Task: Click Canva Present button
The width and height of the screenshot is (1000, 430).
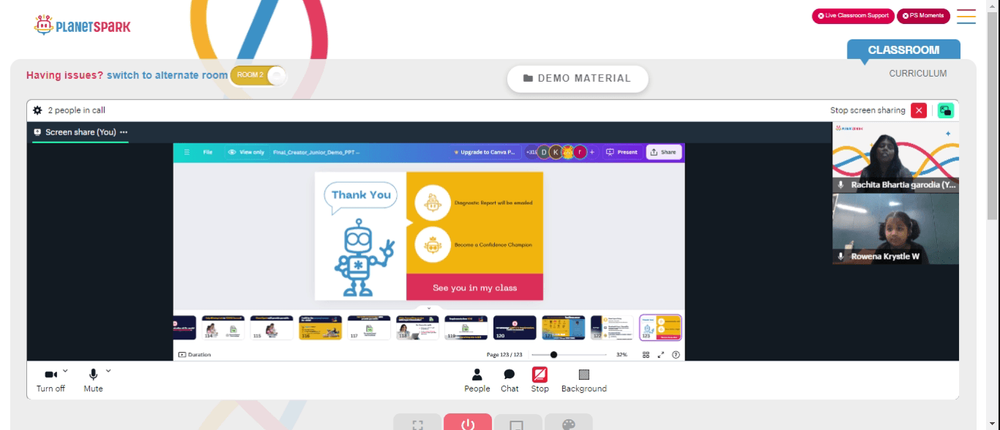Action: coord(622,152)
